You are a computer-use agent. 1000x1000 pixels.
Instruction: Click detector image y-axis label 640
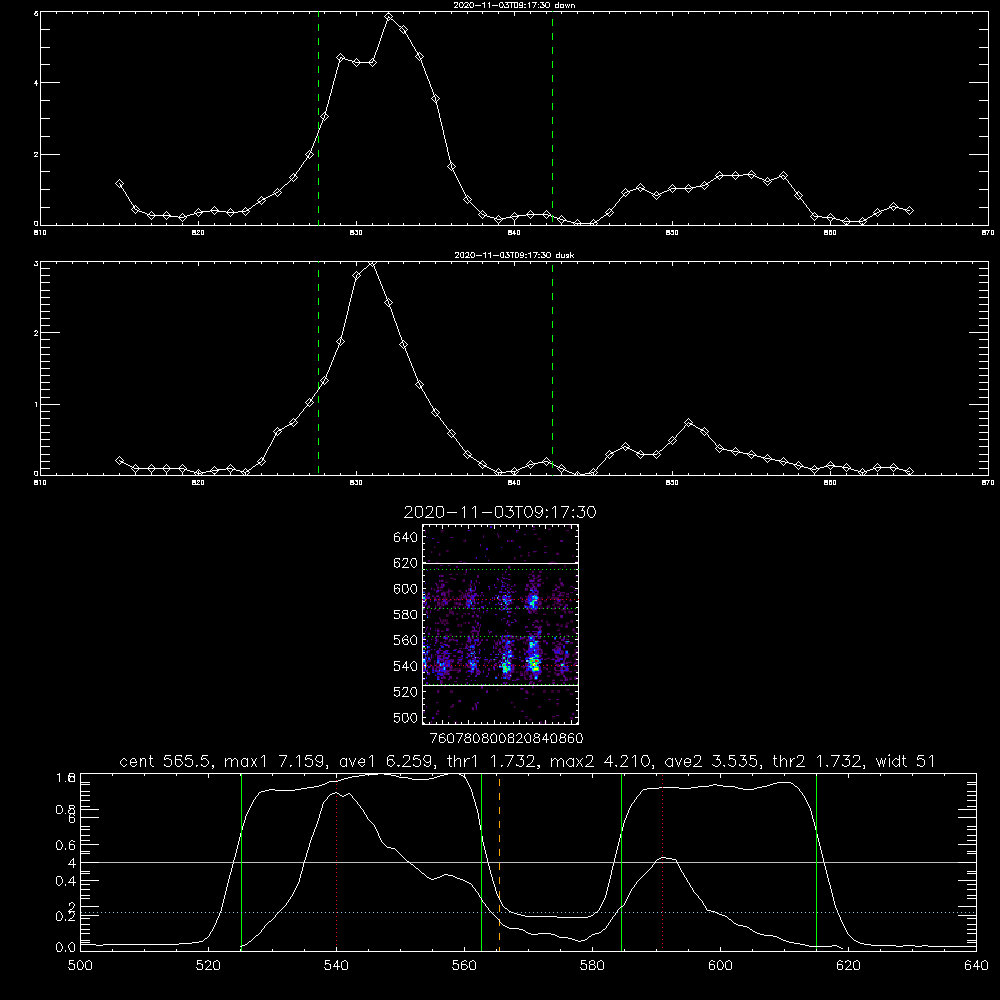tap(405, 538)
